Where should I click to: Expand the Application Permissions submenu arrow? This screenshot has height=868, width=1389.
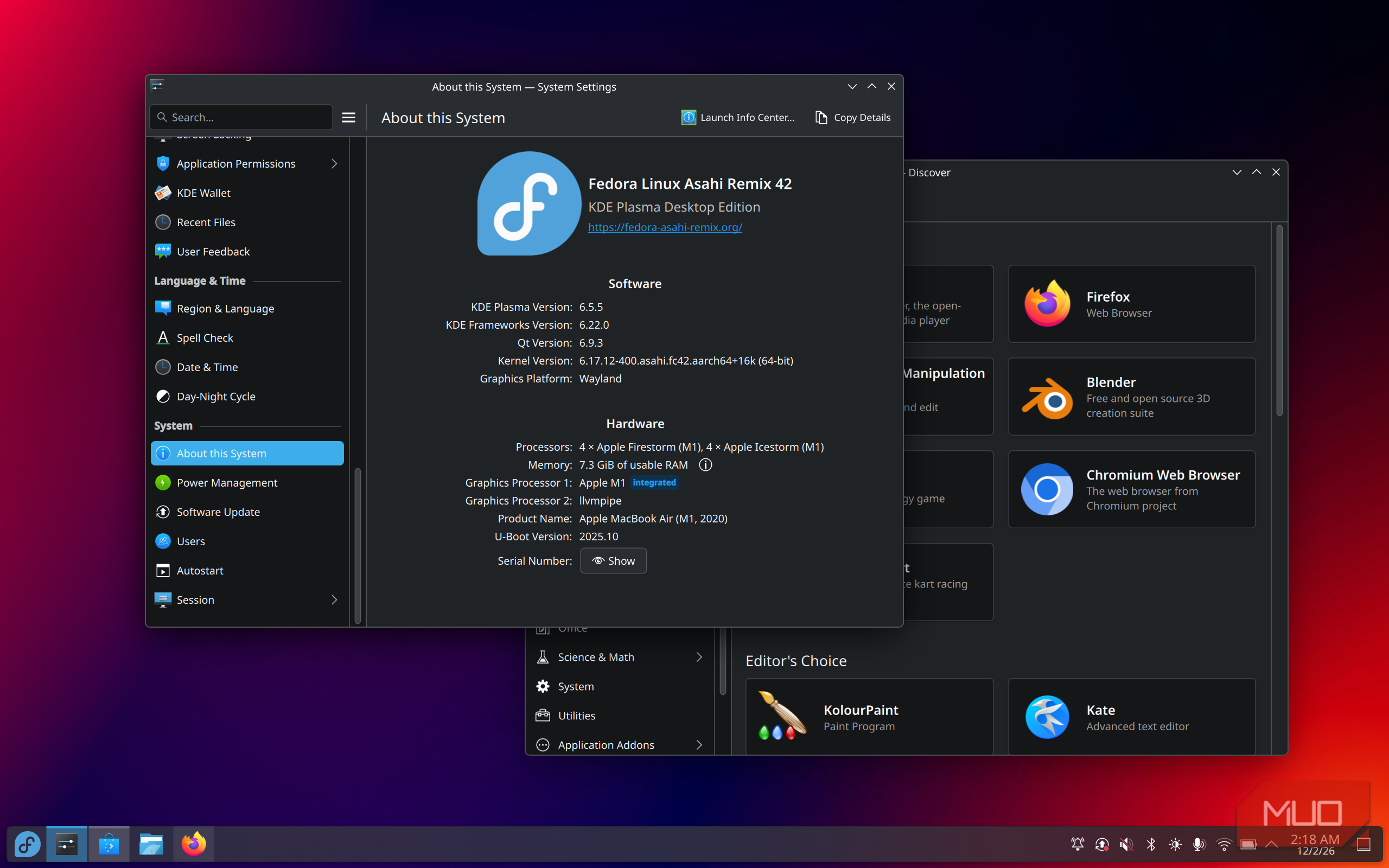tap(334, 164)
